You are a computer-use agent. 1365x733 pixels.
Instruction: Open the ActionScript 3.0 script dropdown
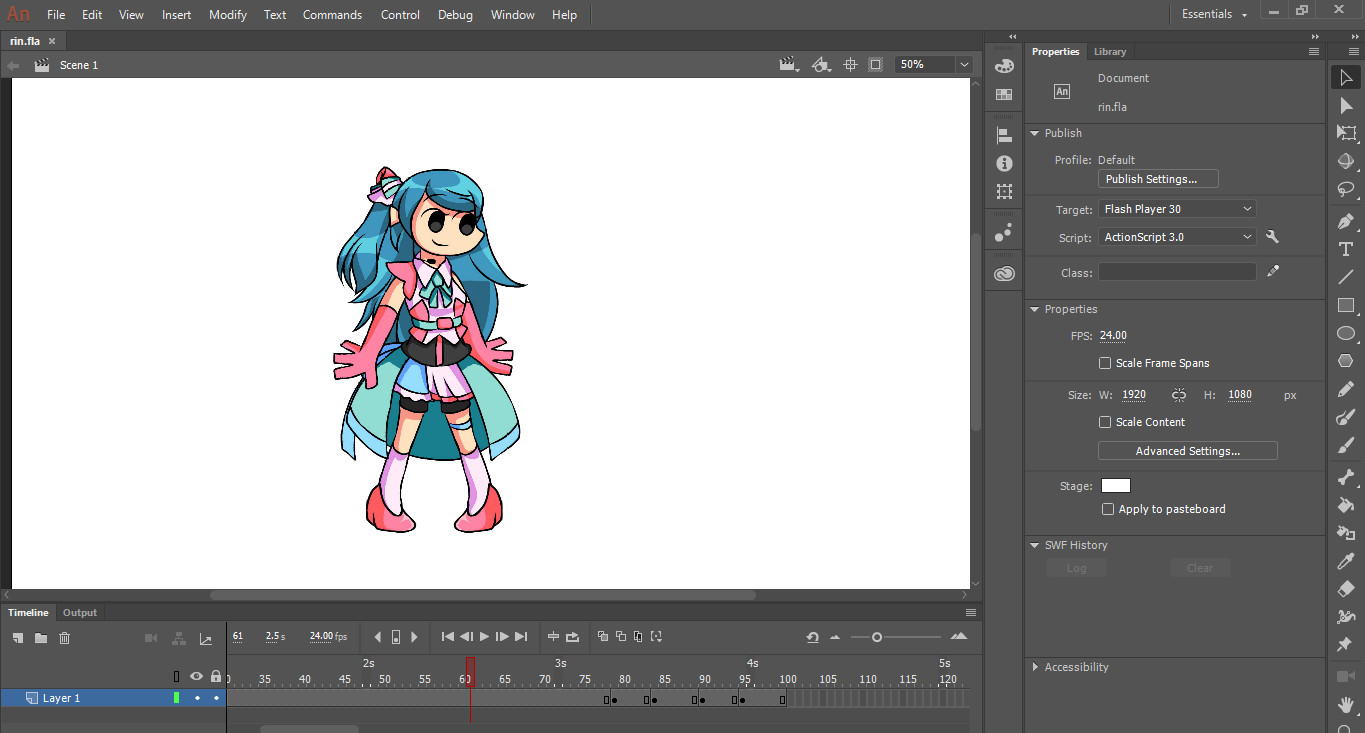coord(1177,237)
